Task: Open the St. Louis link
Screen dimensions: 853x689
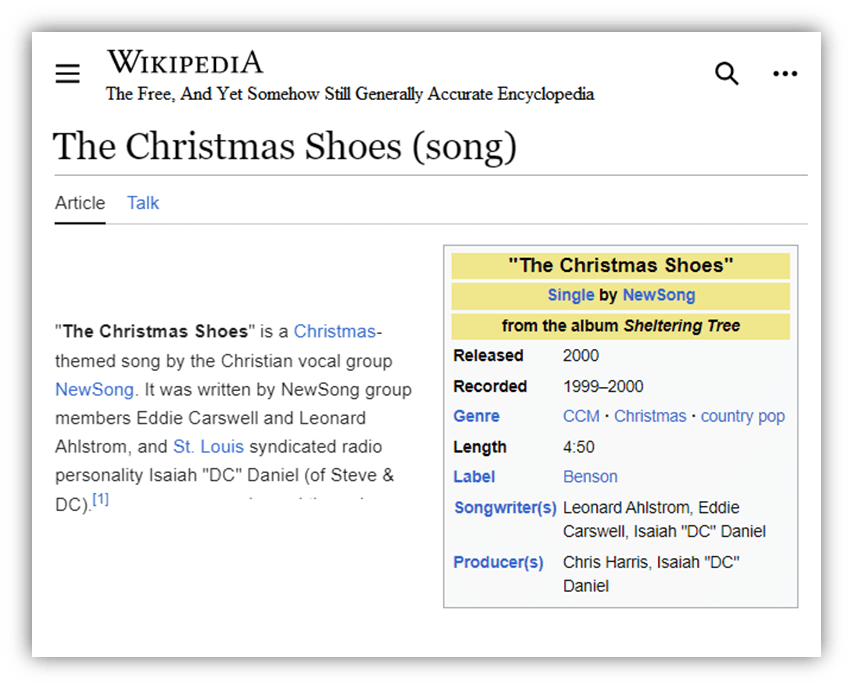Action: (208, 446)
